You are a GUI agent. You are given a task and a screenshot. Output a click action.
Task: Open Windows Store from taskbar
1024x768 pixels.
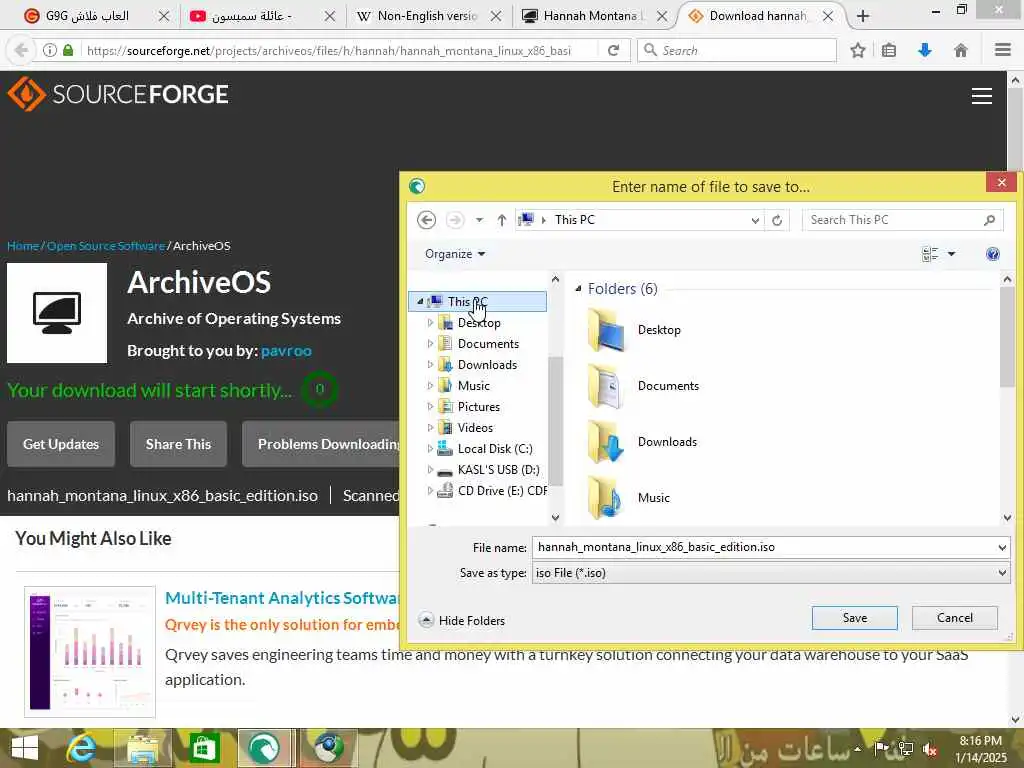tap(204, 748)
